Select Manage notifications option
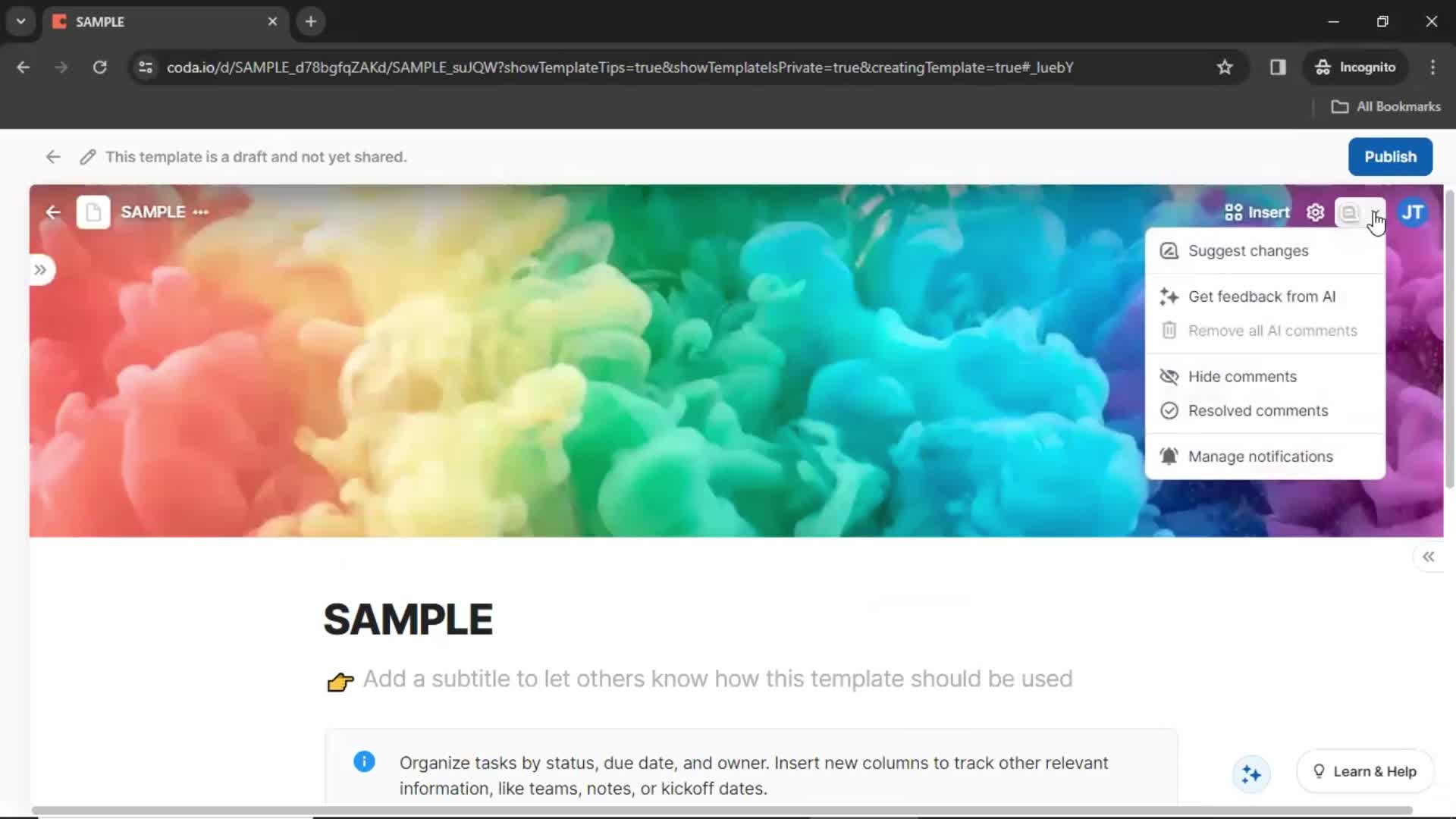The height and width of the screenshot is (819, 1456). click(1260, 456)
